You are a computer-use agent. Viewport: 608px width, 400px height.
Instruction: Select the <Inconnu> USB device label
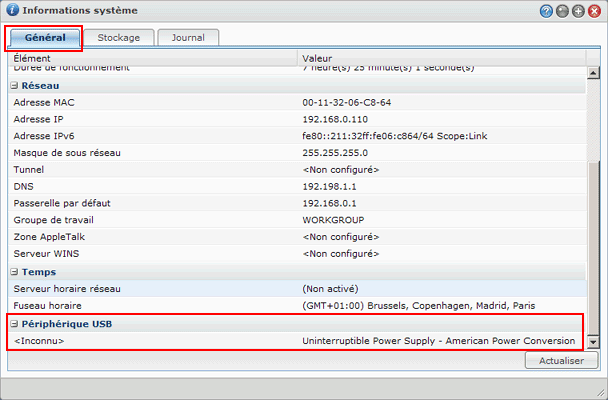pyautogui.click(x=39, y=341)
